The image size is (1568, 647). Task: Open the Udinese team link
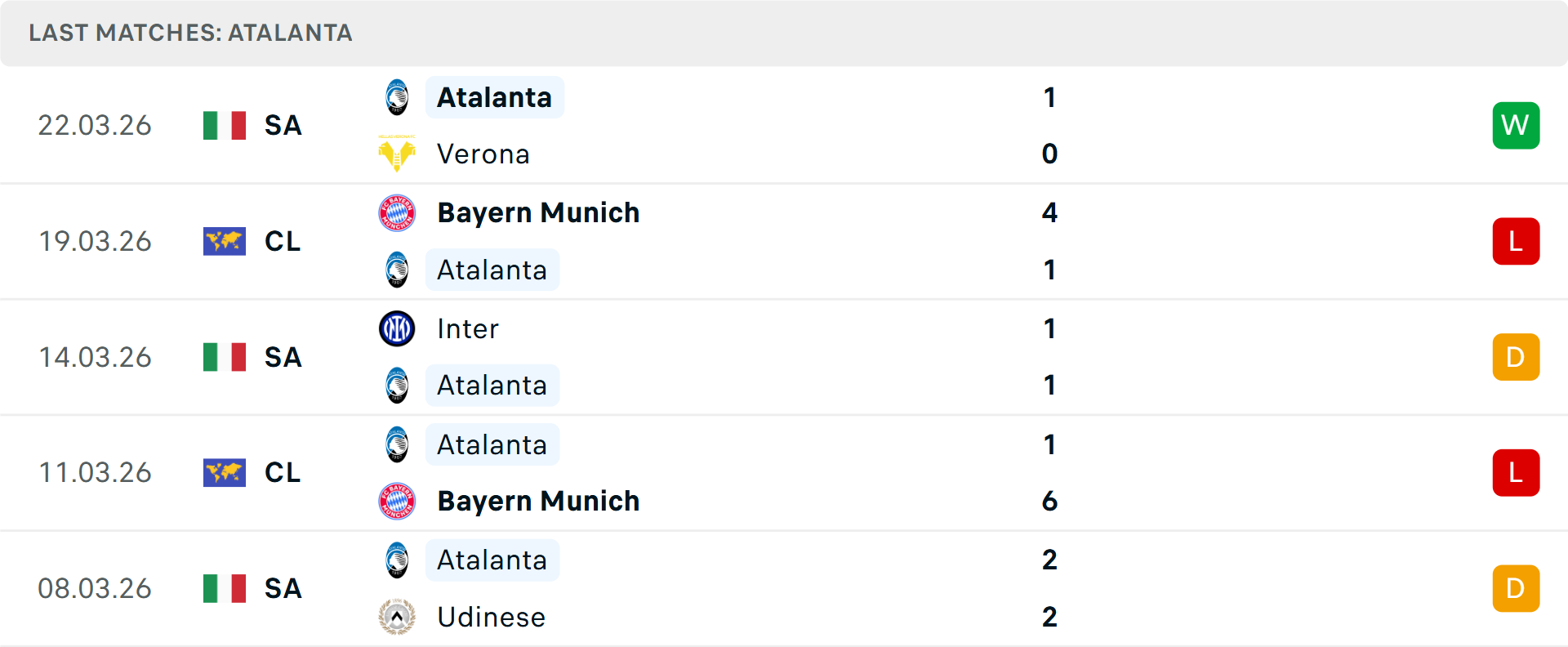491,617
